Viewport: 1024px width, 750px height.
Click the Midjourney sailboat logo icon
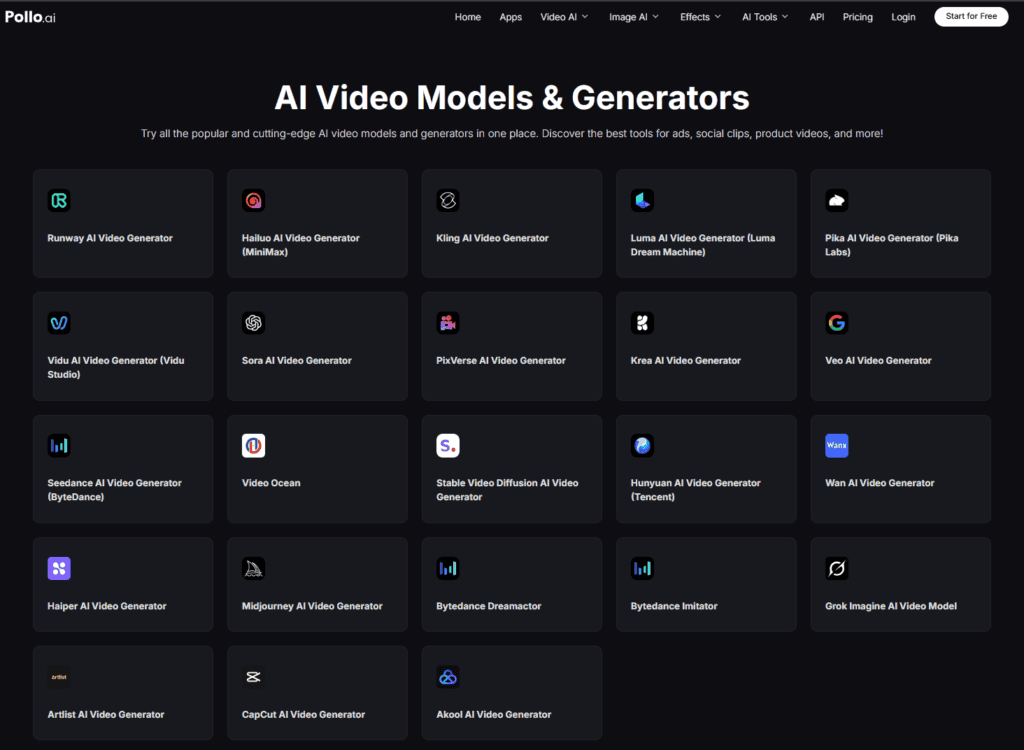(x=253, y=568)
